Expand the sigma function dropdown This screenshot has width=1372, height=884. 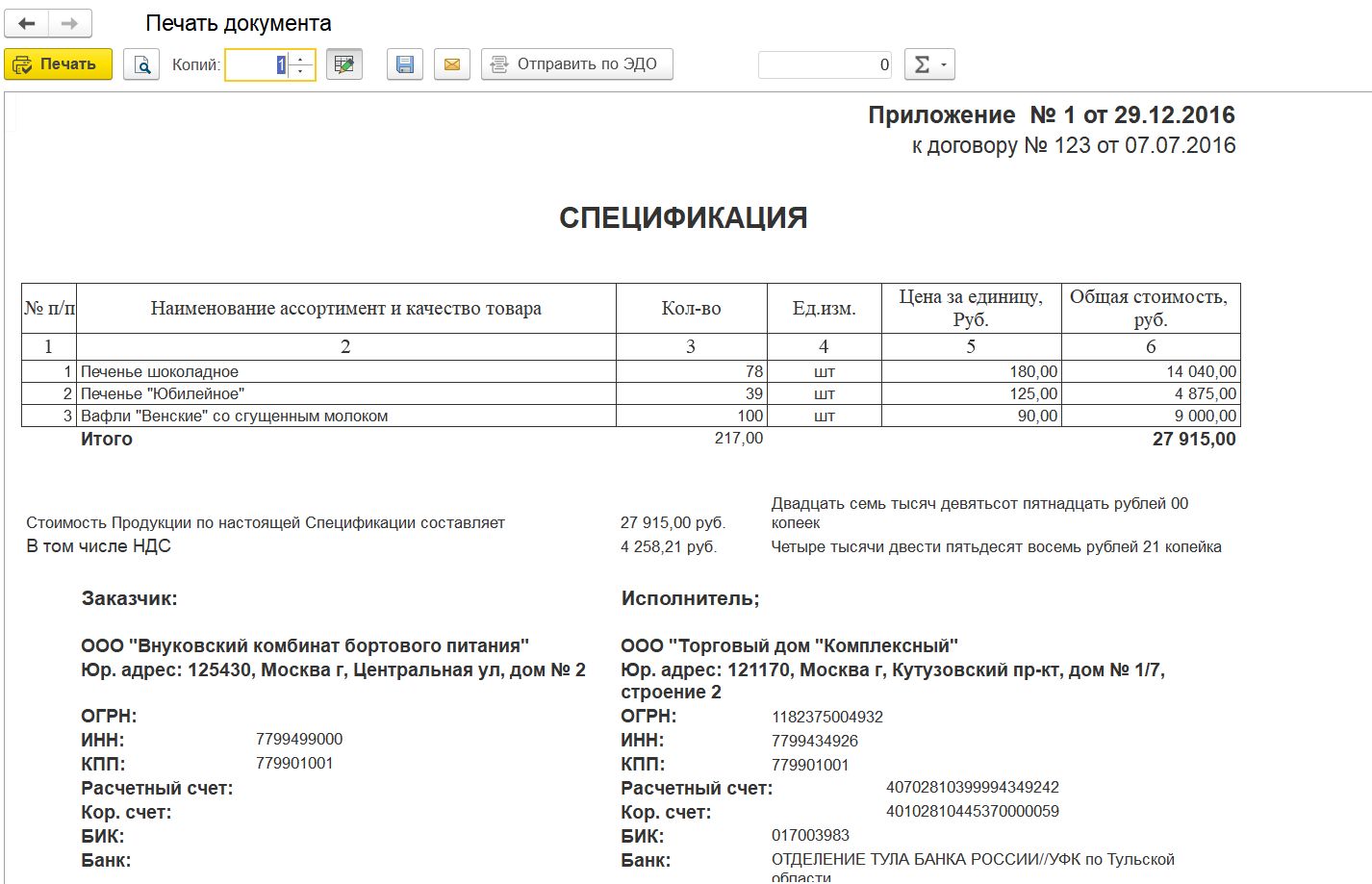929,64
